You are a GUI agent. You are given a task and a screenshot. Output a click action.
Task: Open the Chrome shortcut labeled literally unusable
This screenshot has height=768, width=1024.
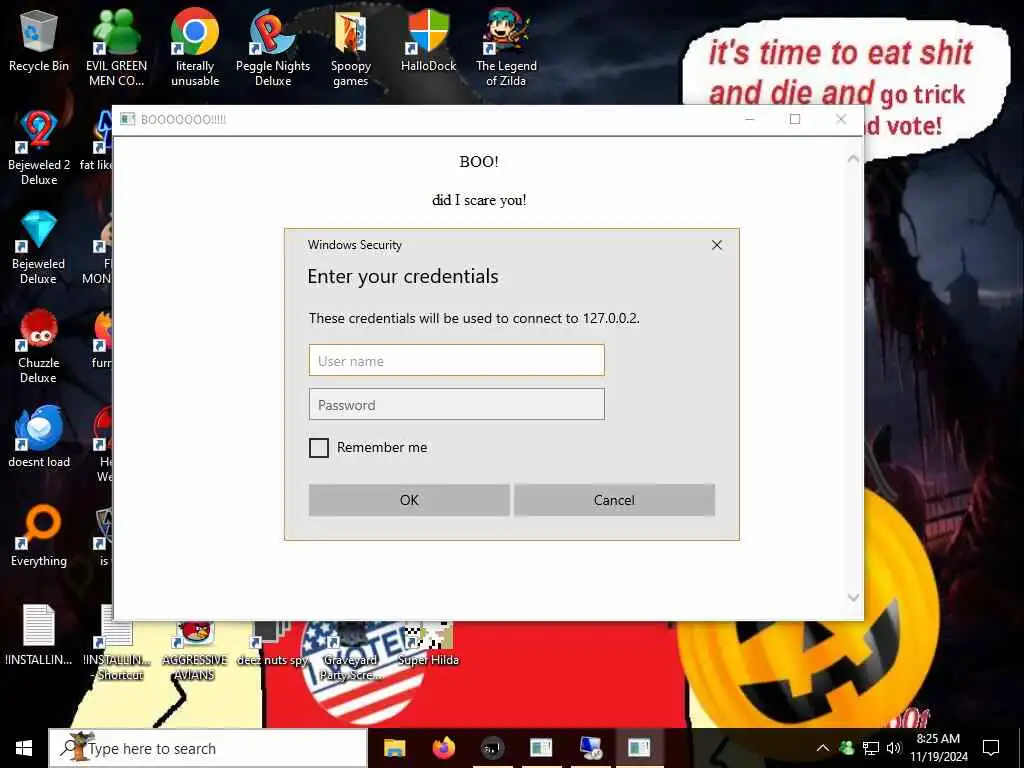195,47
